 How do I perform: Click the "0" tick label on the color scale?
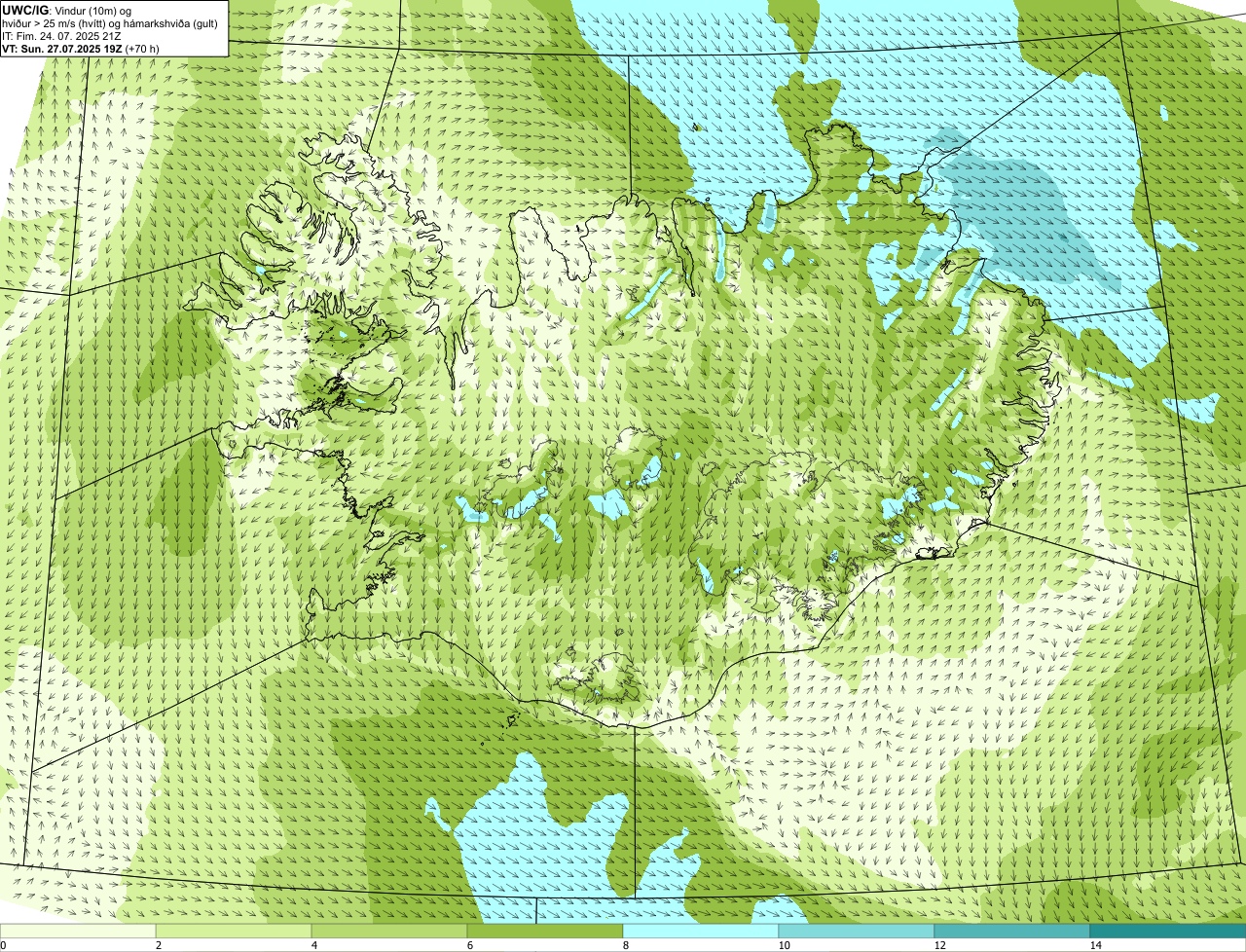(3, 945)
